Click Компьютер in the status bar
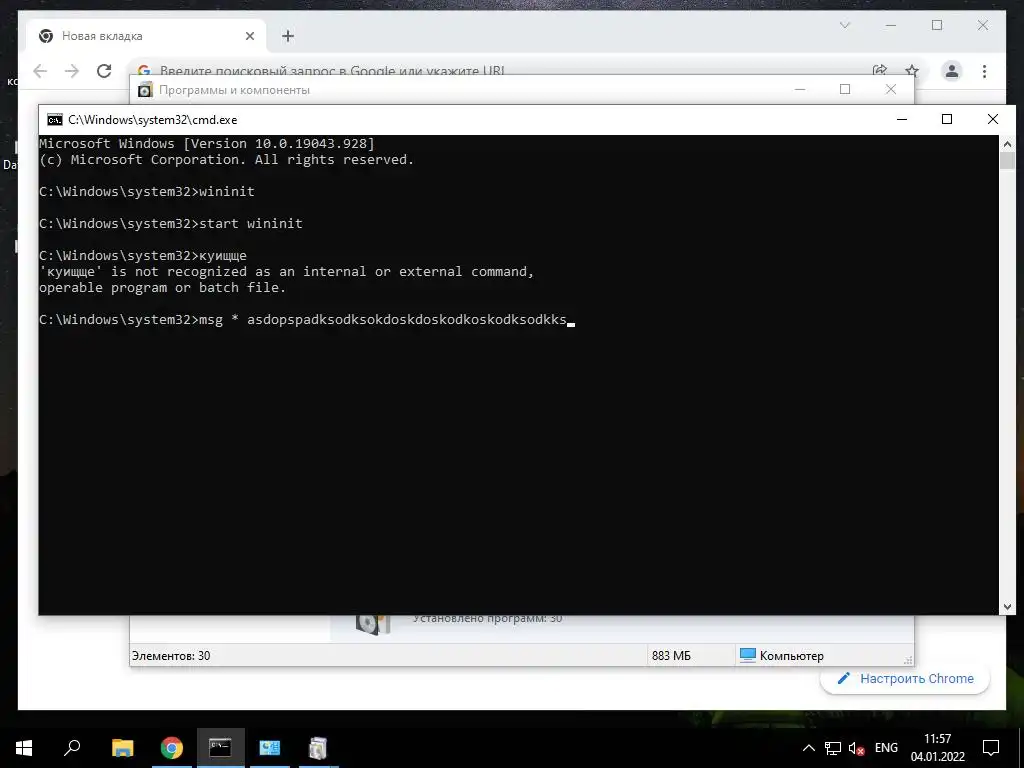 [782, 655]
